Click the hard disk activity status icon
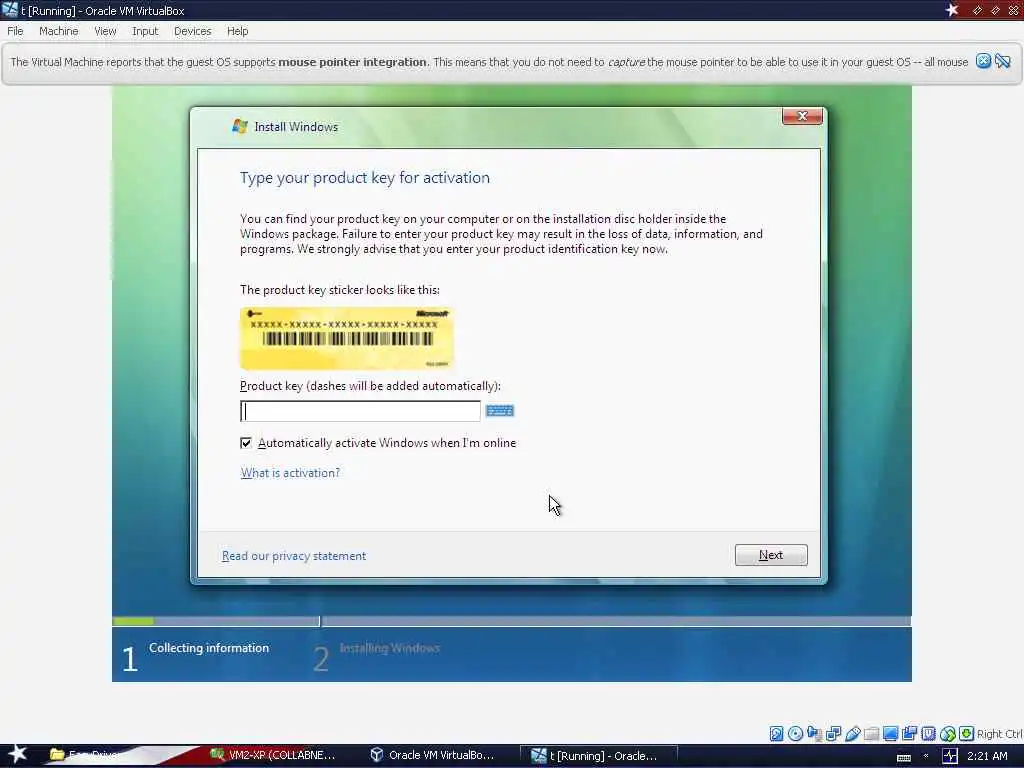This screenshot has width=1024, height=768. pos(776,733)
